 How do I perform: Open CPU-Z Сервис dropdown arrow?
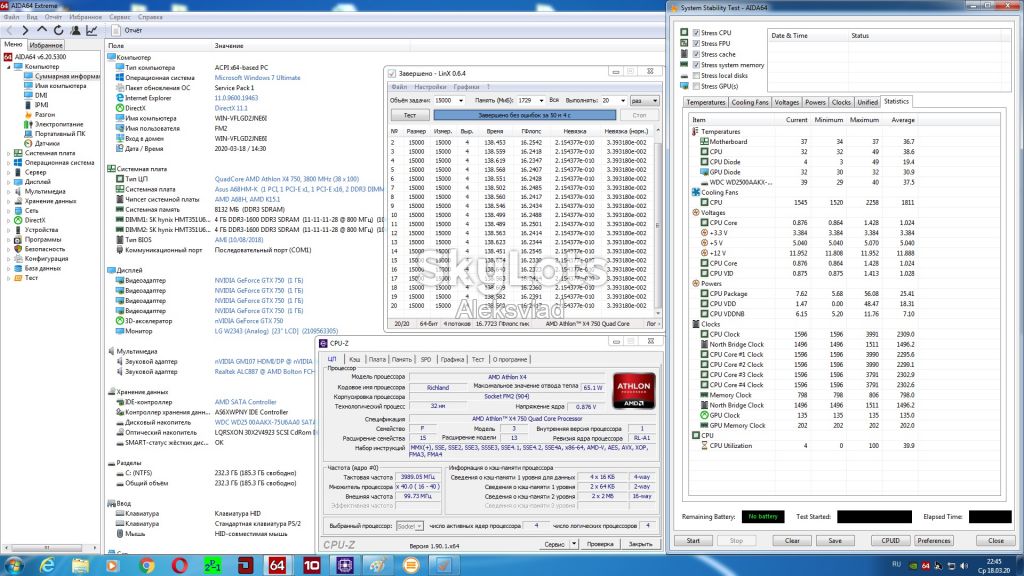[x=574, y=544]
